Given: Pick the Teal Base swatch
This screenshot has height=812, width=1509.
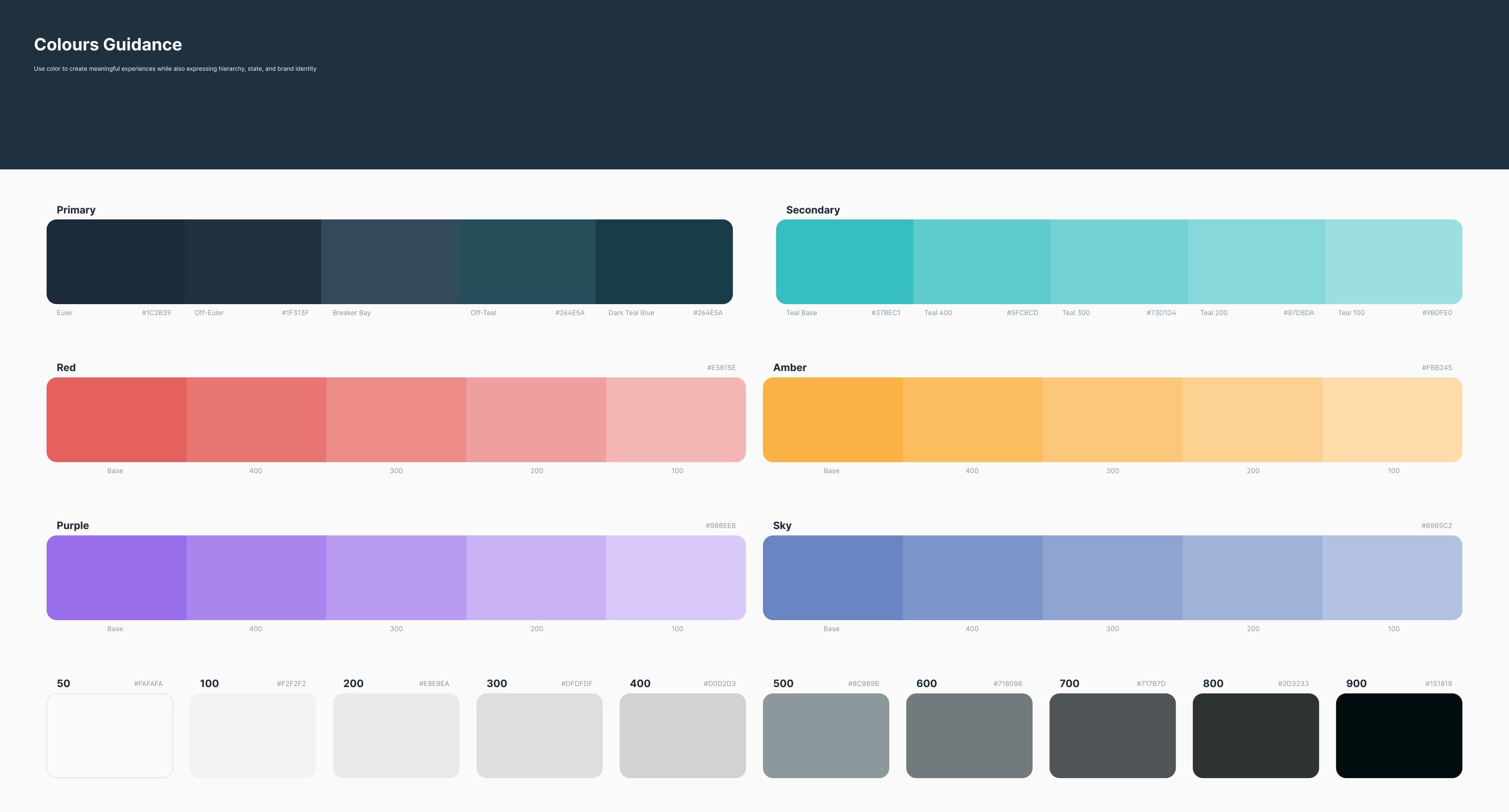Looking at the screenshot, I should [x=844, y=261].
